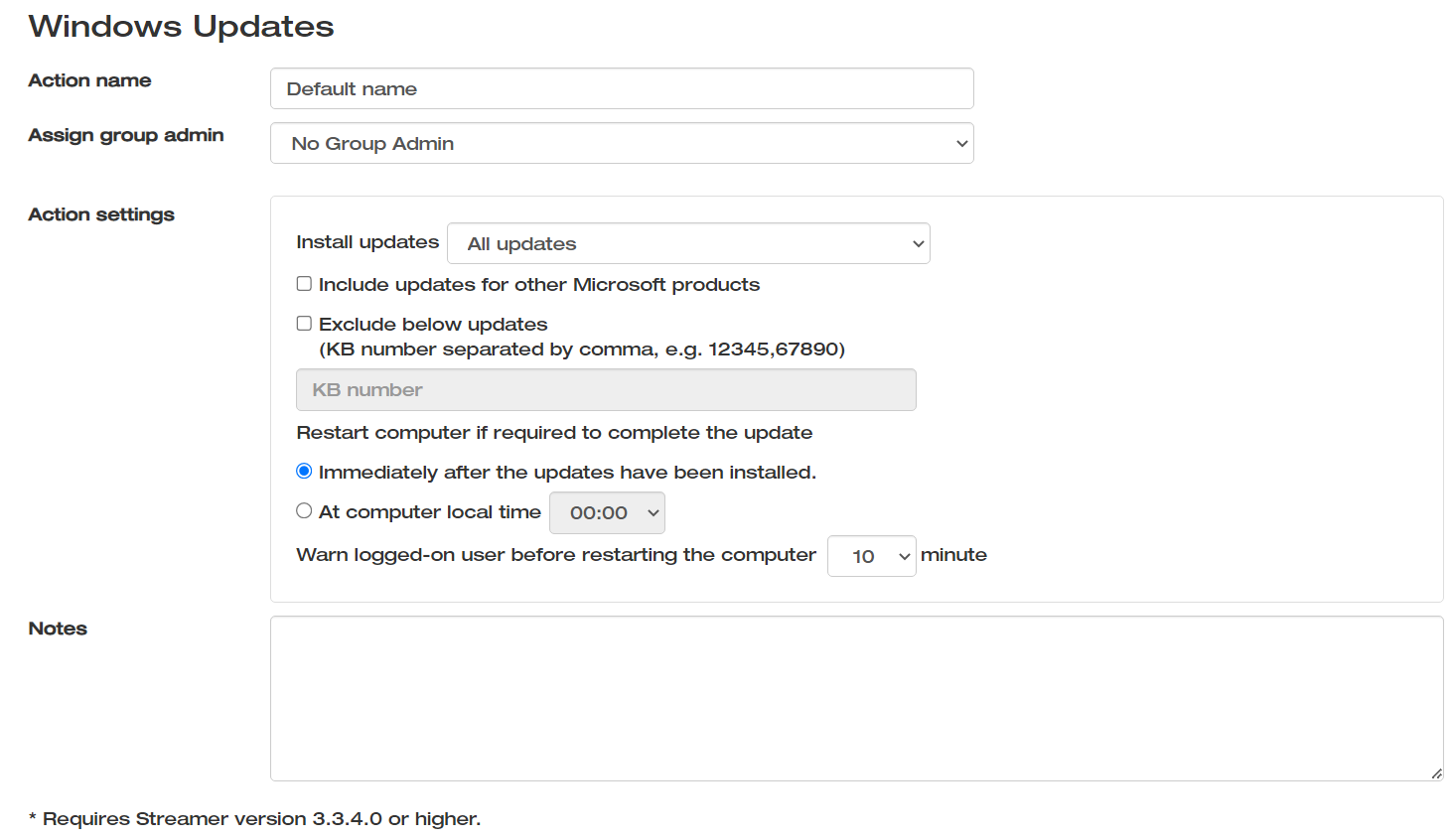The width and height of the screenshot is (1453, 840).
Task: Click 'Restart computer if required' text
Action: 554,433
